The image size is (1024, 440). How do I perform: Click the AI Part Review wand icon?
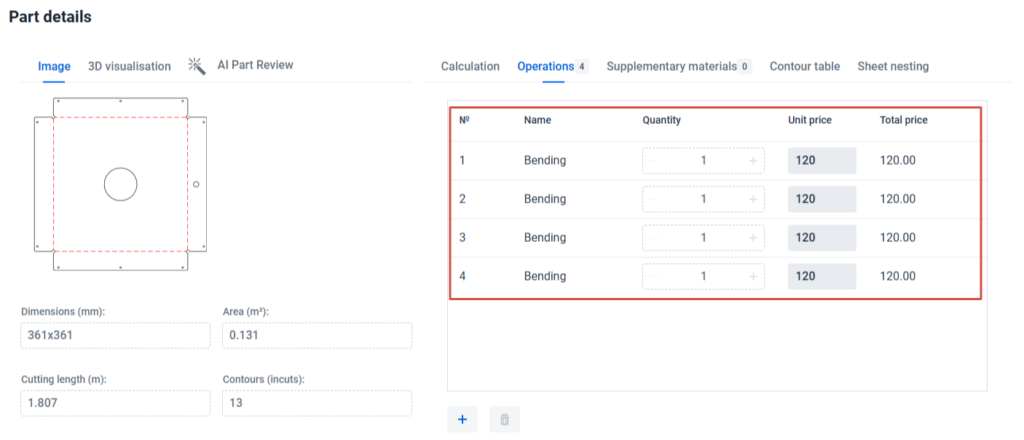196,66
